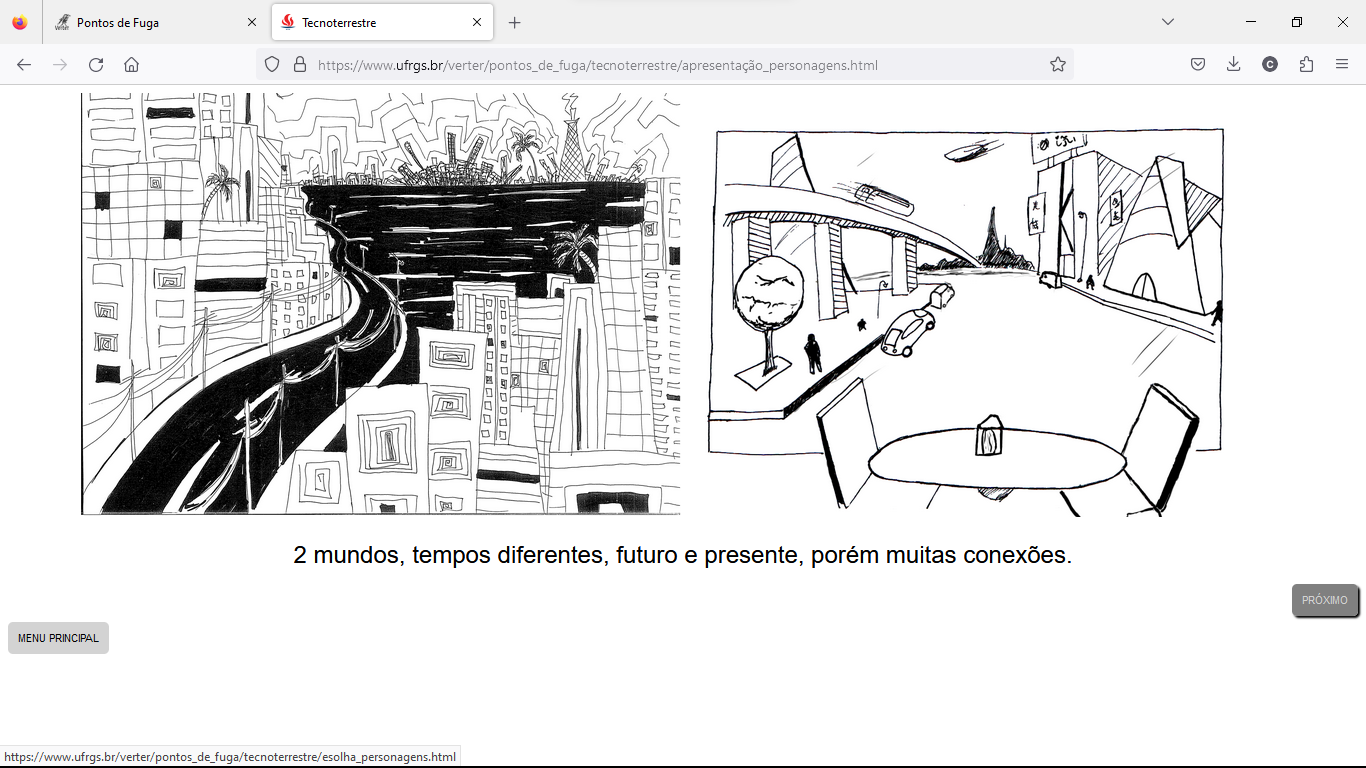
Task: Close the Tecnoterrestre tab
Action: pyautogui.click(x=477, y=22)
